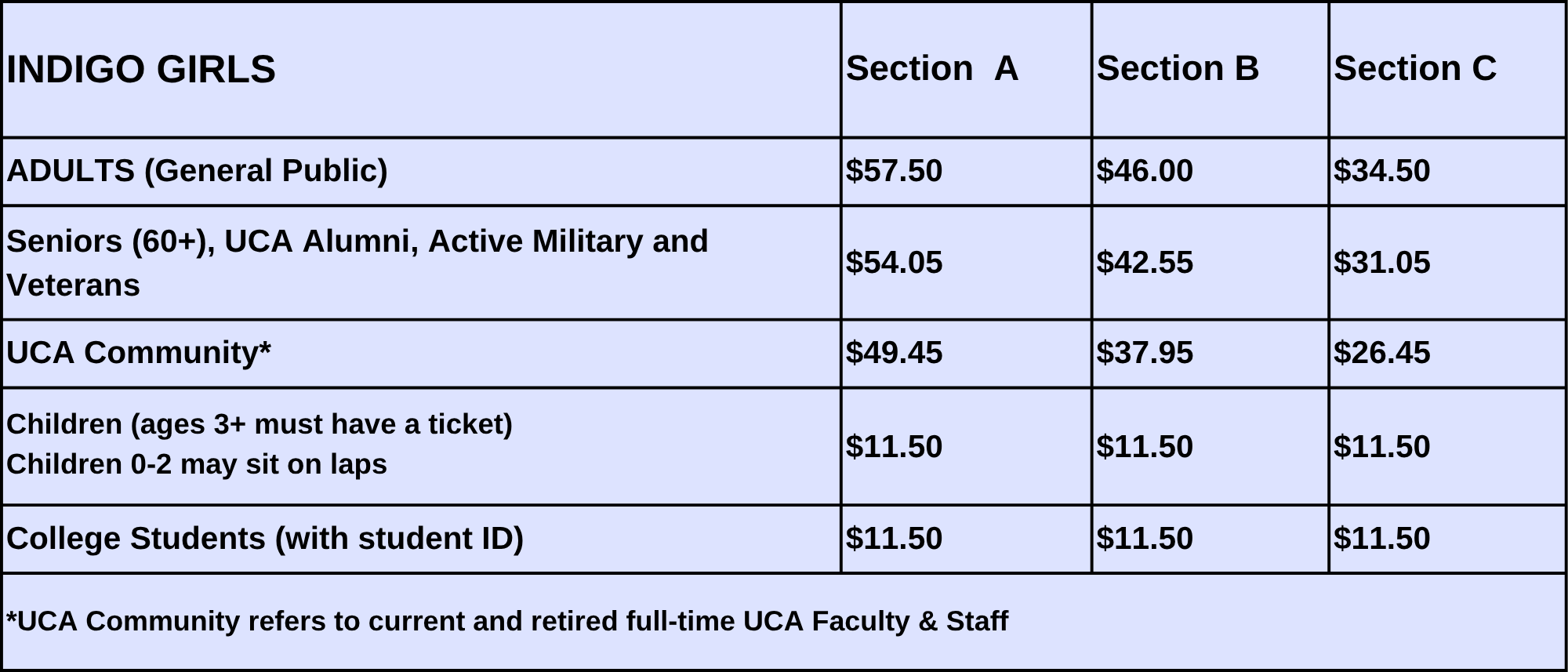Click the $46.00 adult Section B price
The height and width of the screenshot is (672, 1568).
[x=1145, y=171]
